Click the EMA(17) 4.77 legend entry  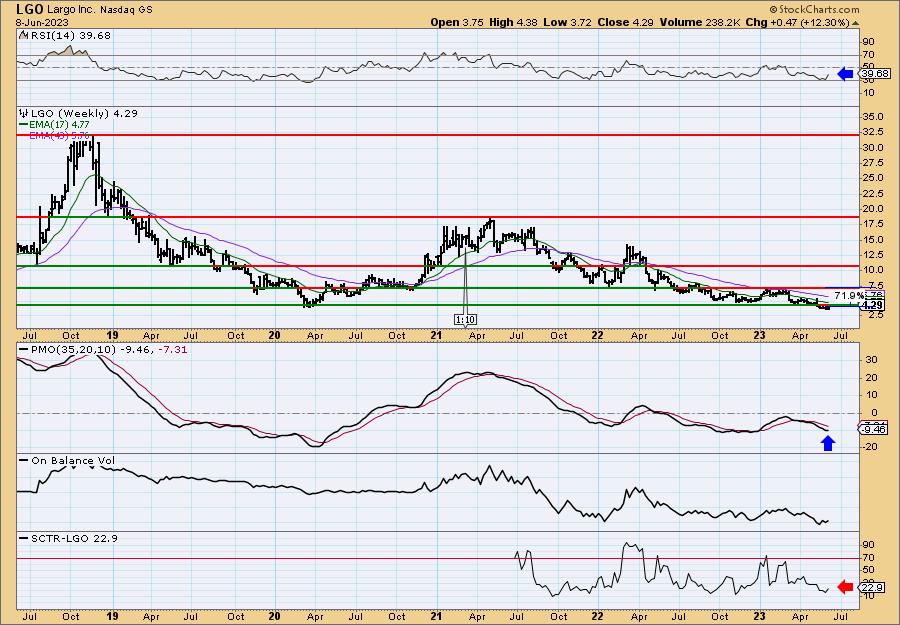pos(60,125)
